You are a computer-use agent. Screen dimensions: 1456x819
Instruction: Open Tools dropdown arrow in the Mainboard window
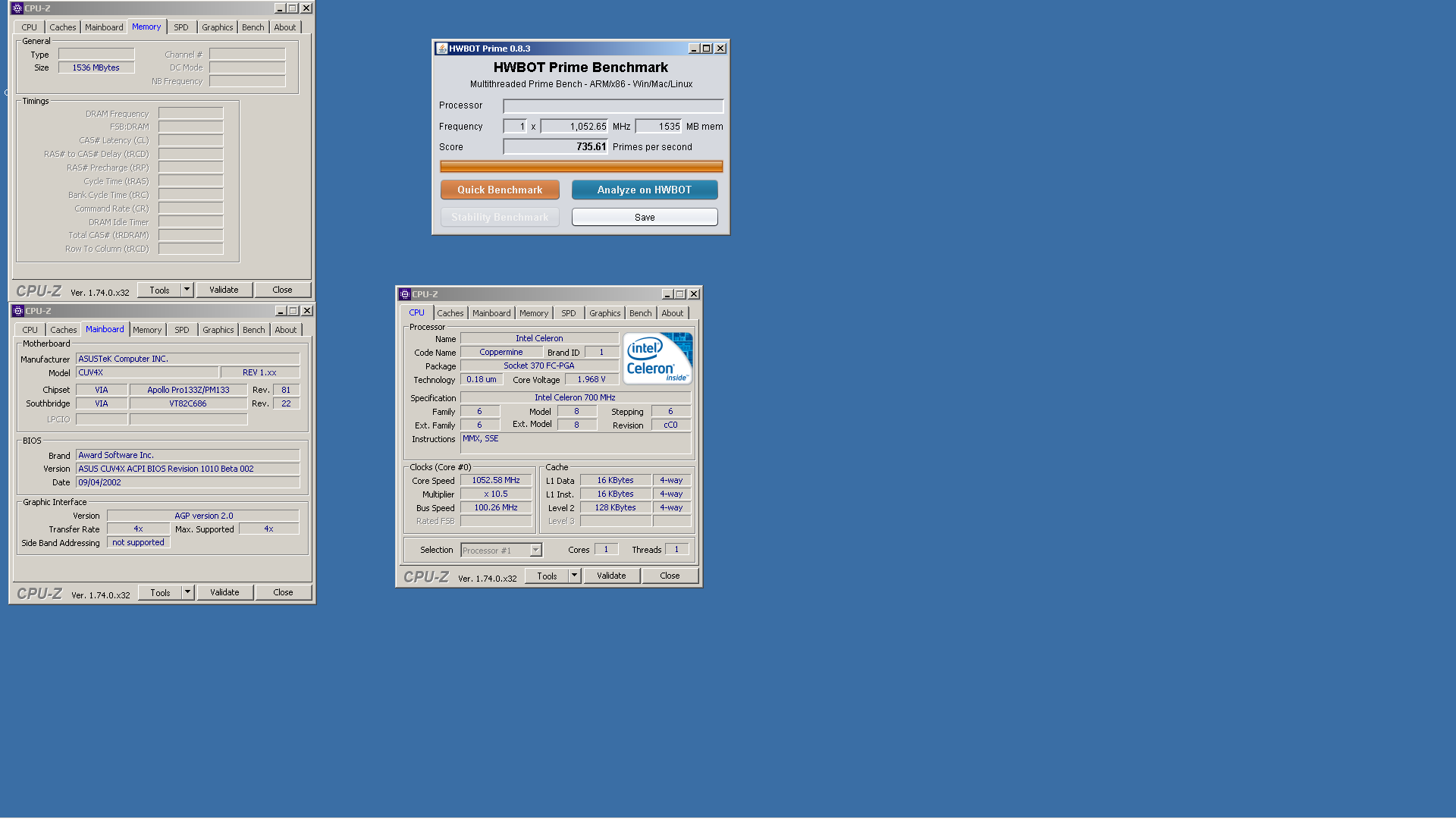tap(188, 592)
